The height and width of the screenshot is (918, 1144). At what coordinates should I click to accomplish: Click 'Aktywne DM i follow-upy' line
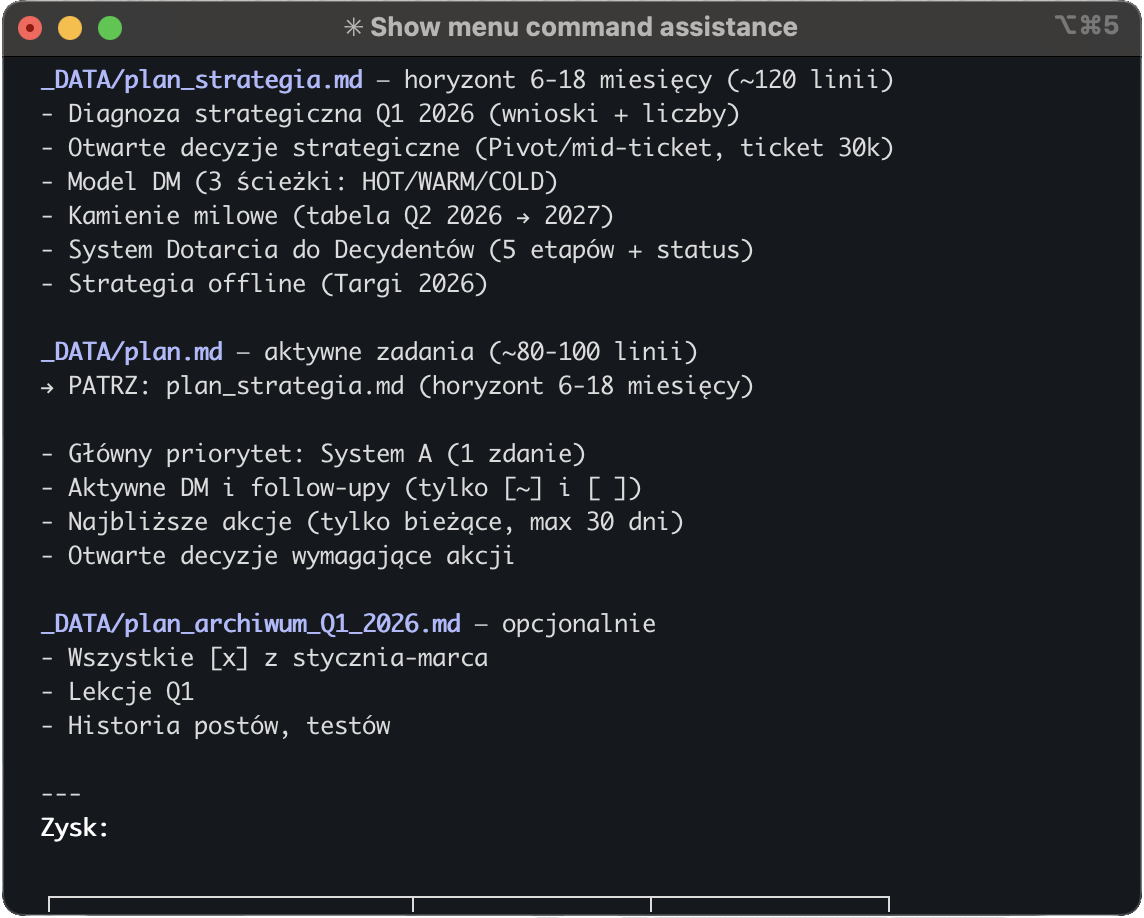tap(341, 488)
